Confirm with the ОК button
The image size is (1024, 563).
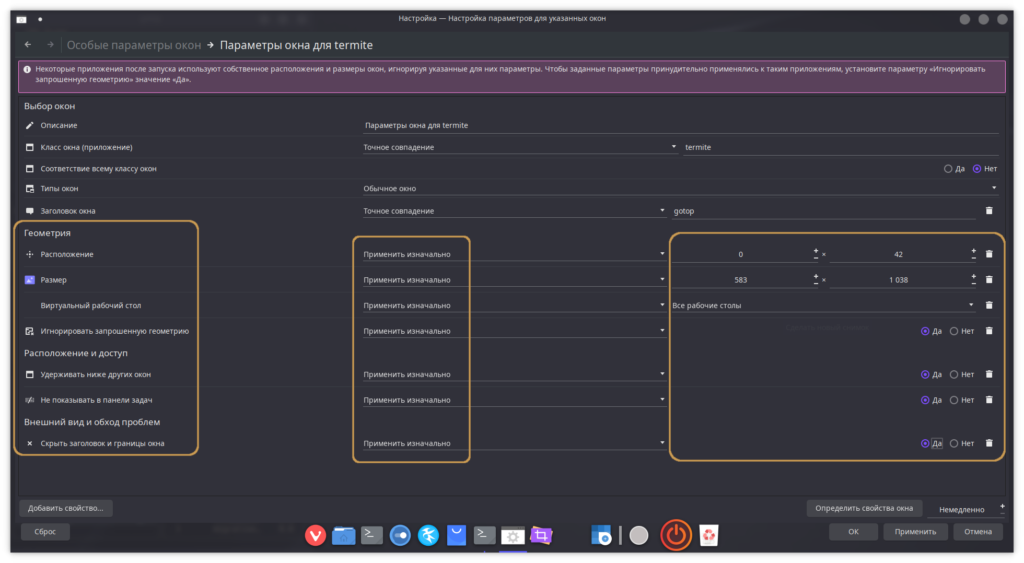point(853,531)
